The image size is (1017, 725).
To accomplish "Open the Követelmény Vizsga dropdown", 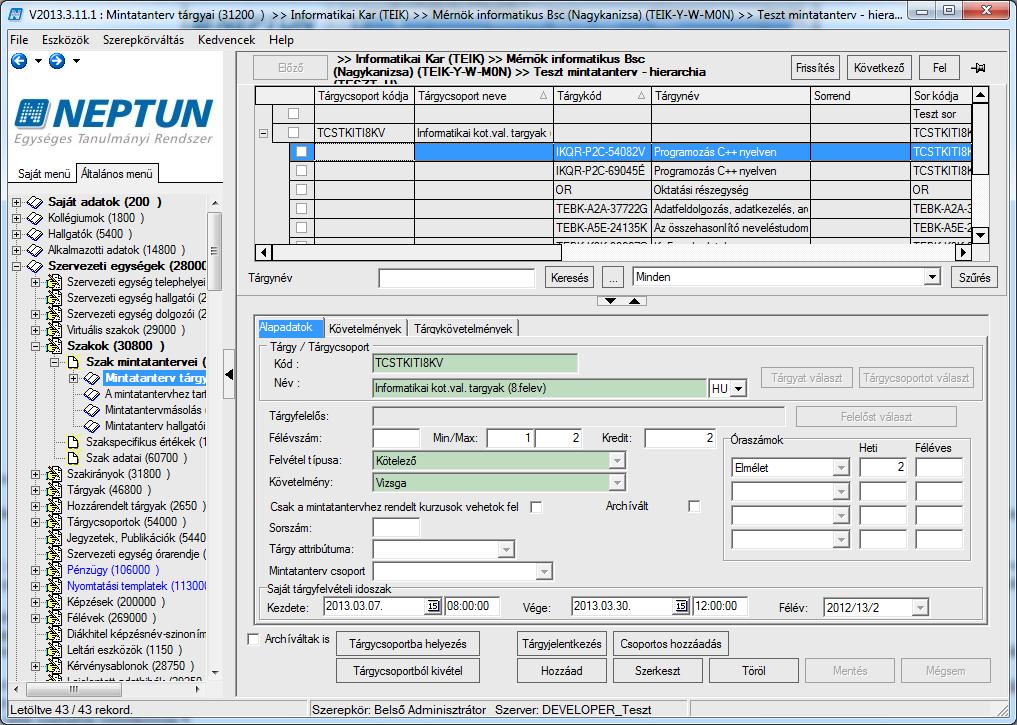I will pos(617,483).
